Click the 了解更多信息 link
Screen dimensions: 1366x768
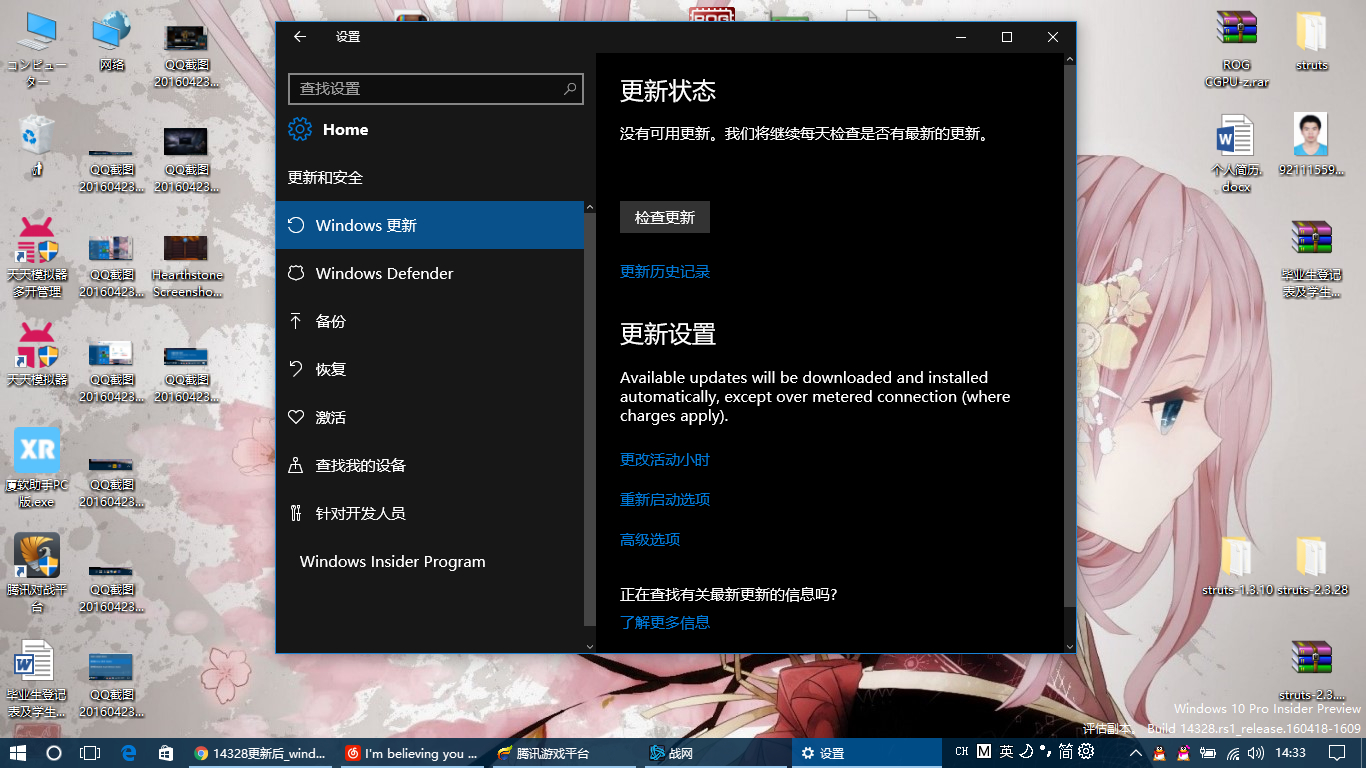coord(665,622)
